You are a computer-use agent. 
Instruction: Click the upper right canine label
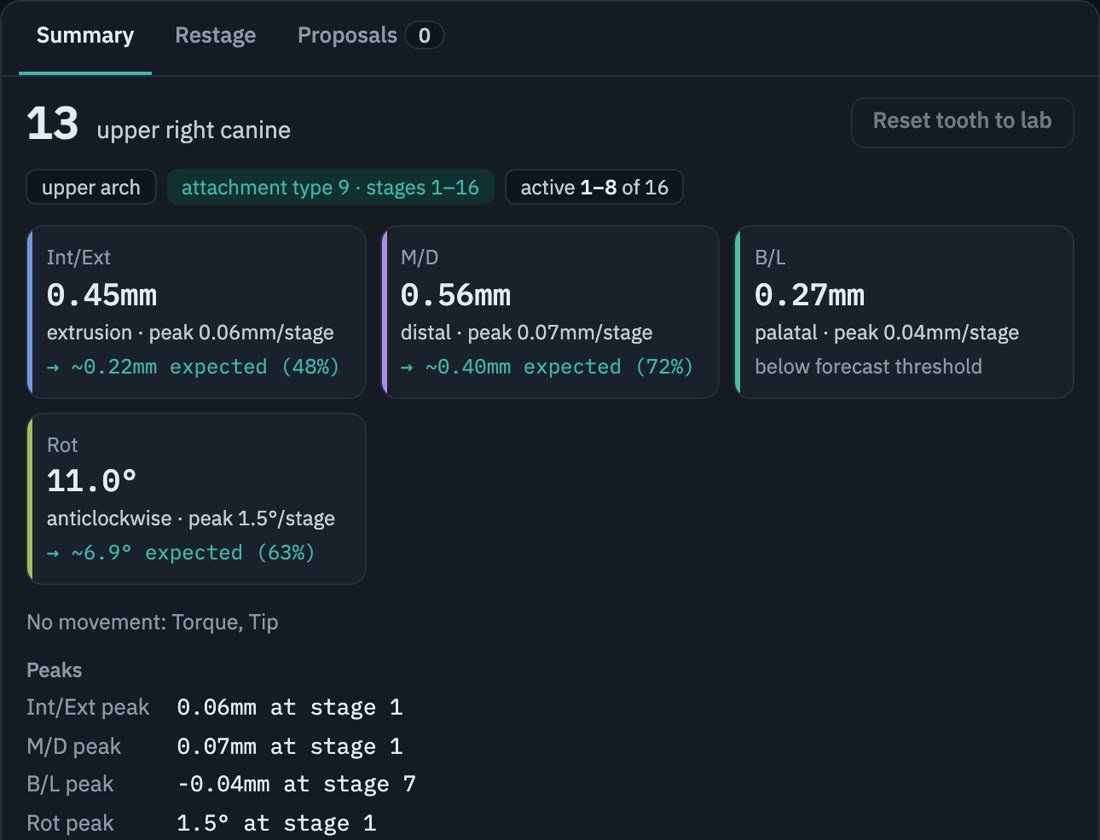pyautogui.click(x=194, y=131)
